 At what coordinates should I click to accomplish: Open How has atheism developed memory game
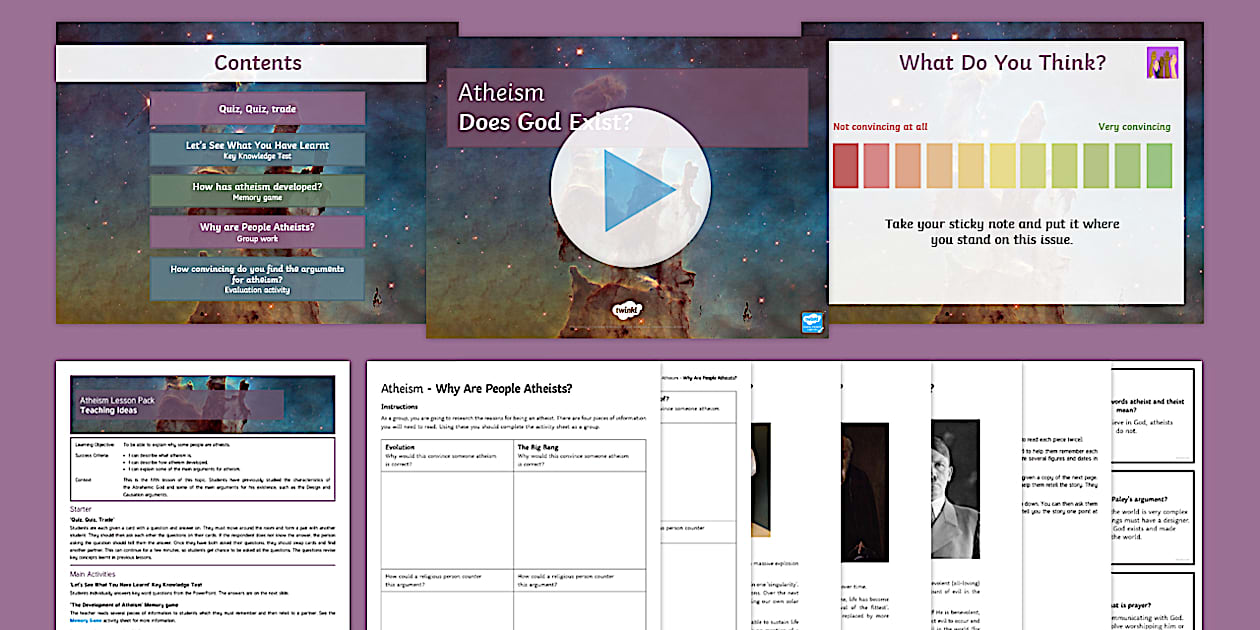(257, 188)
